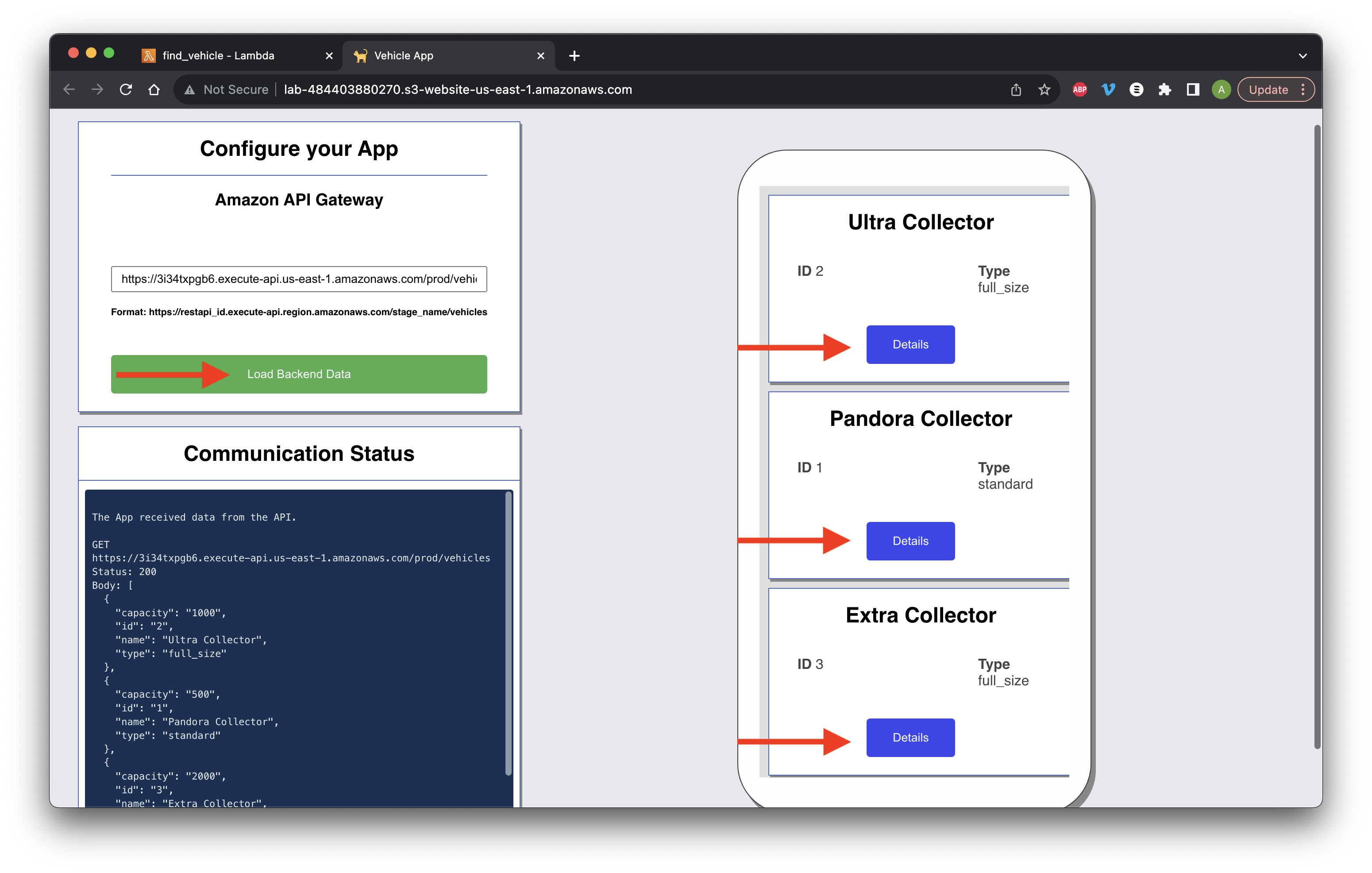Image resolution: width=1372 pixels, height=873 pixels.
Task: Click the Communication Status heading
Action: point(299,454)
